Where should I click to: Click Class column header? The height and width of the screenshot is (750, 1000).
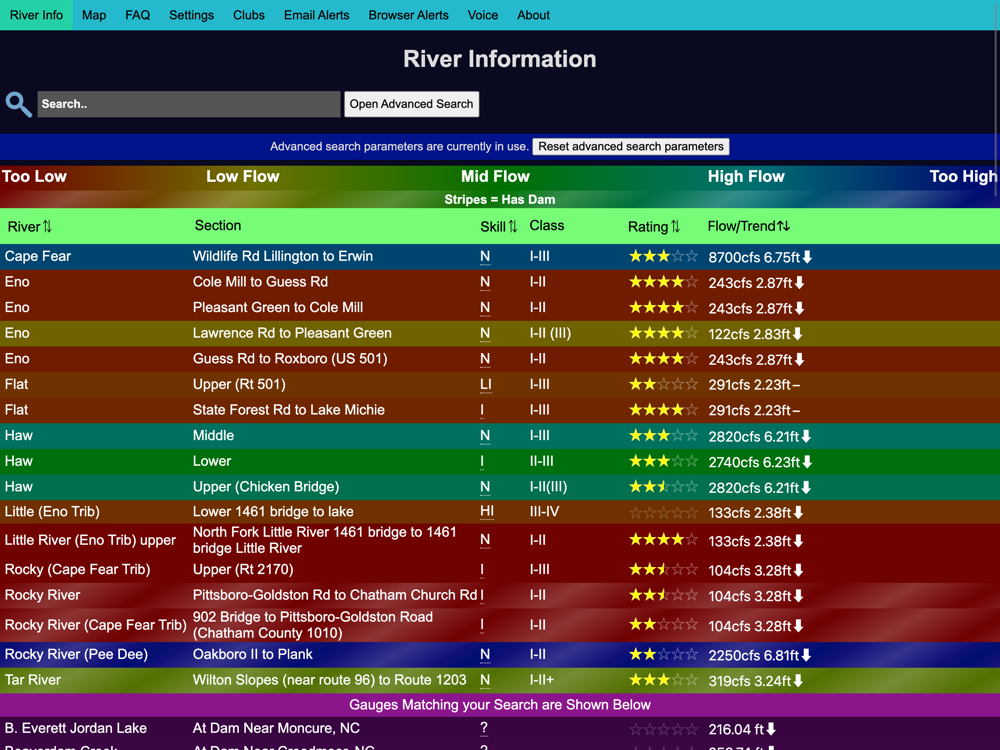pos(547,225)
